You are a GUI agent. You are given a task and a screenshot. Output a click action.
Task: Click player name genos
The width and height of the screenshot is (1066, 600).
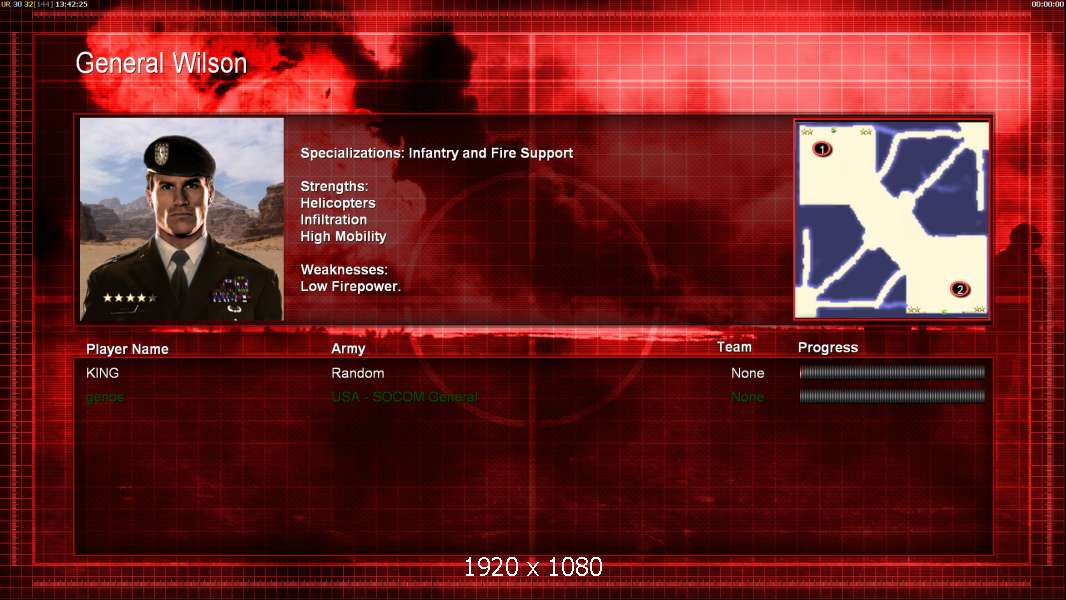105,397
